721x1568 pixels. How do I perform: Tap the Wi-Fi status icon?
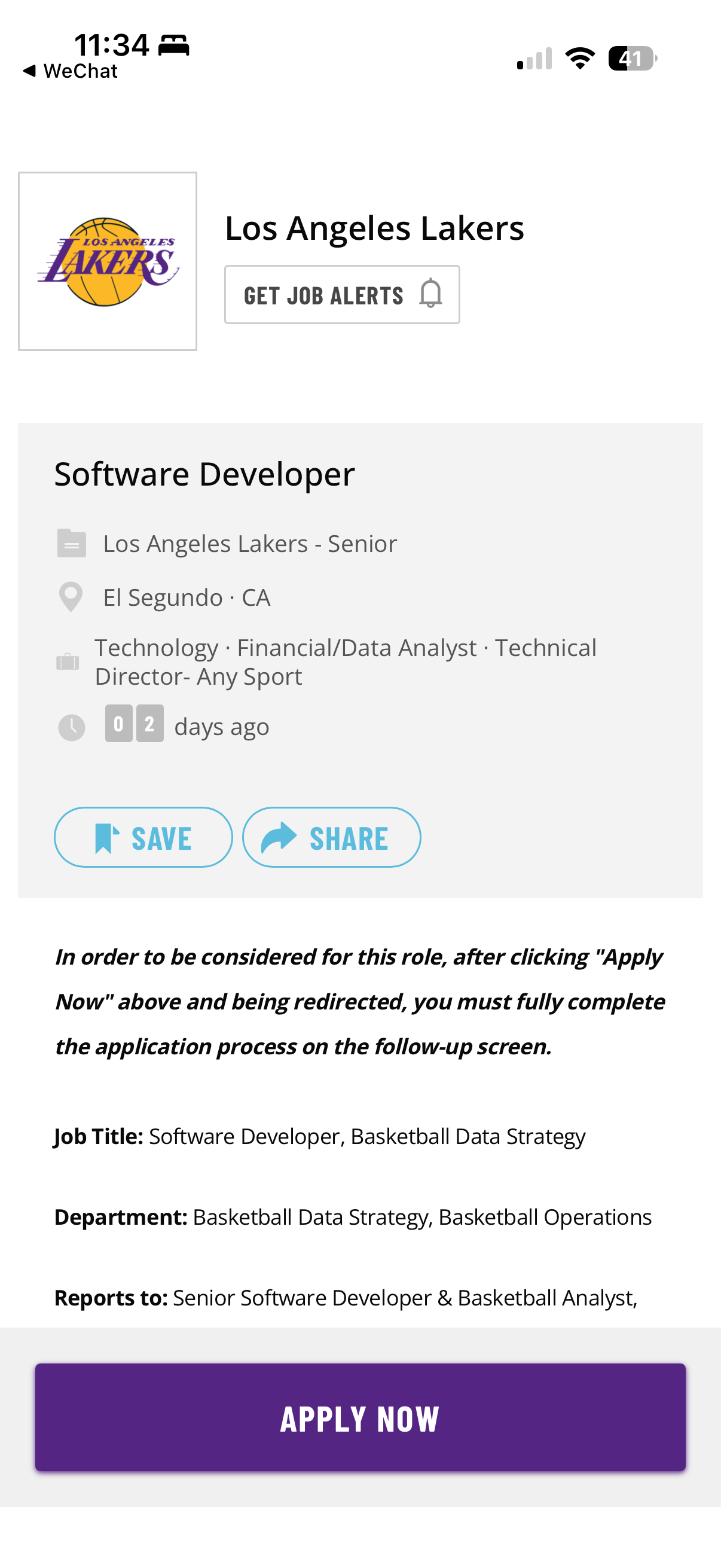click(580, 59)
